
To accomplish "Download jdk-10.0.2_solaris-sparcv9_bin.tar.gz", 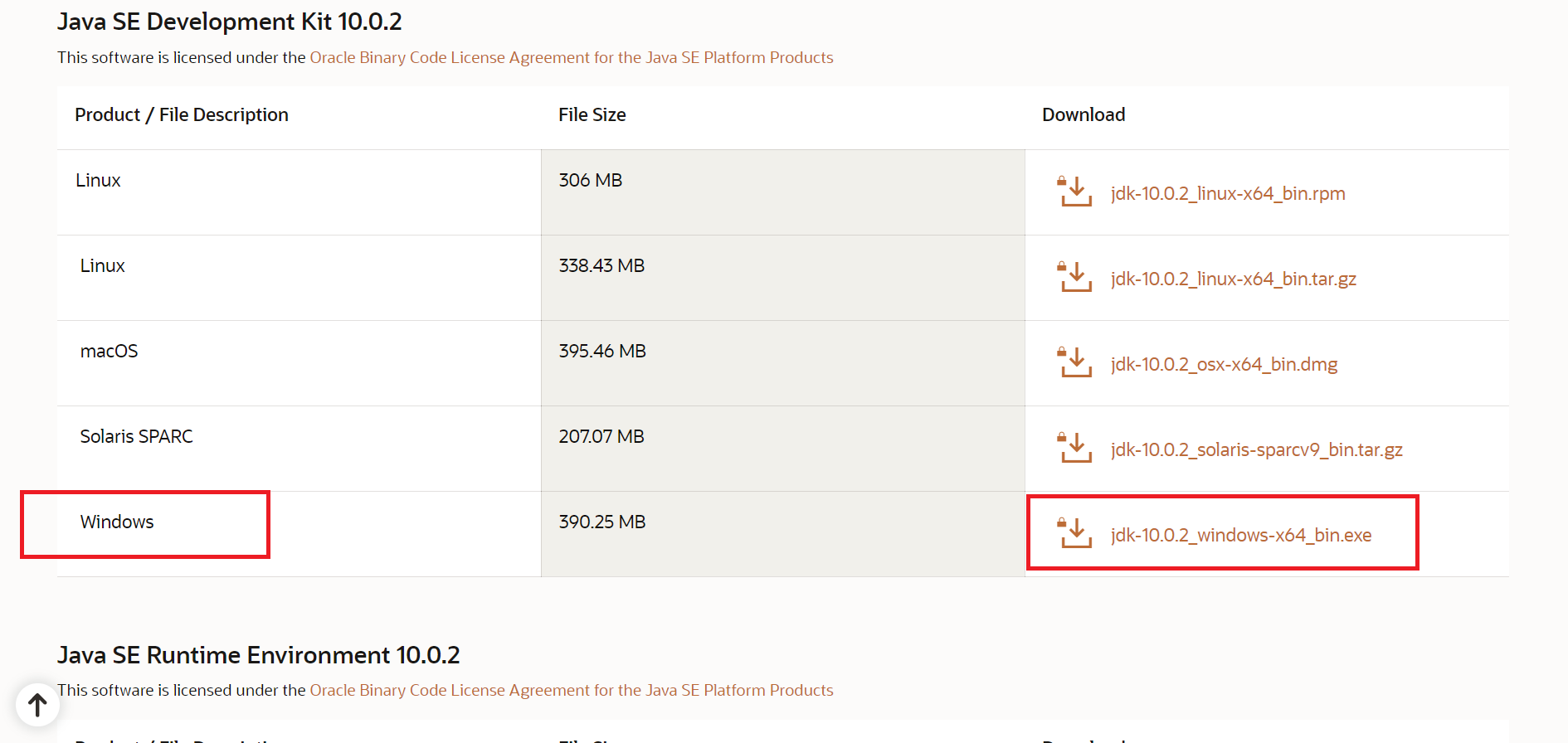I will (x=1257, y=449).
